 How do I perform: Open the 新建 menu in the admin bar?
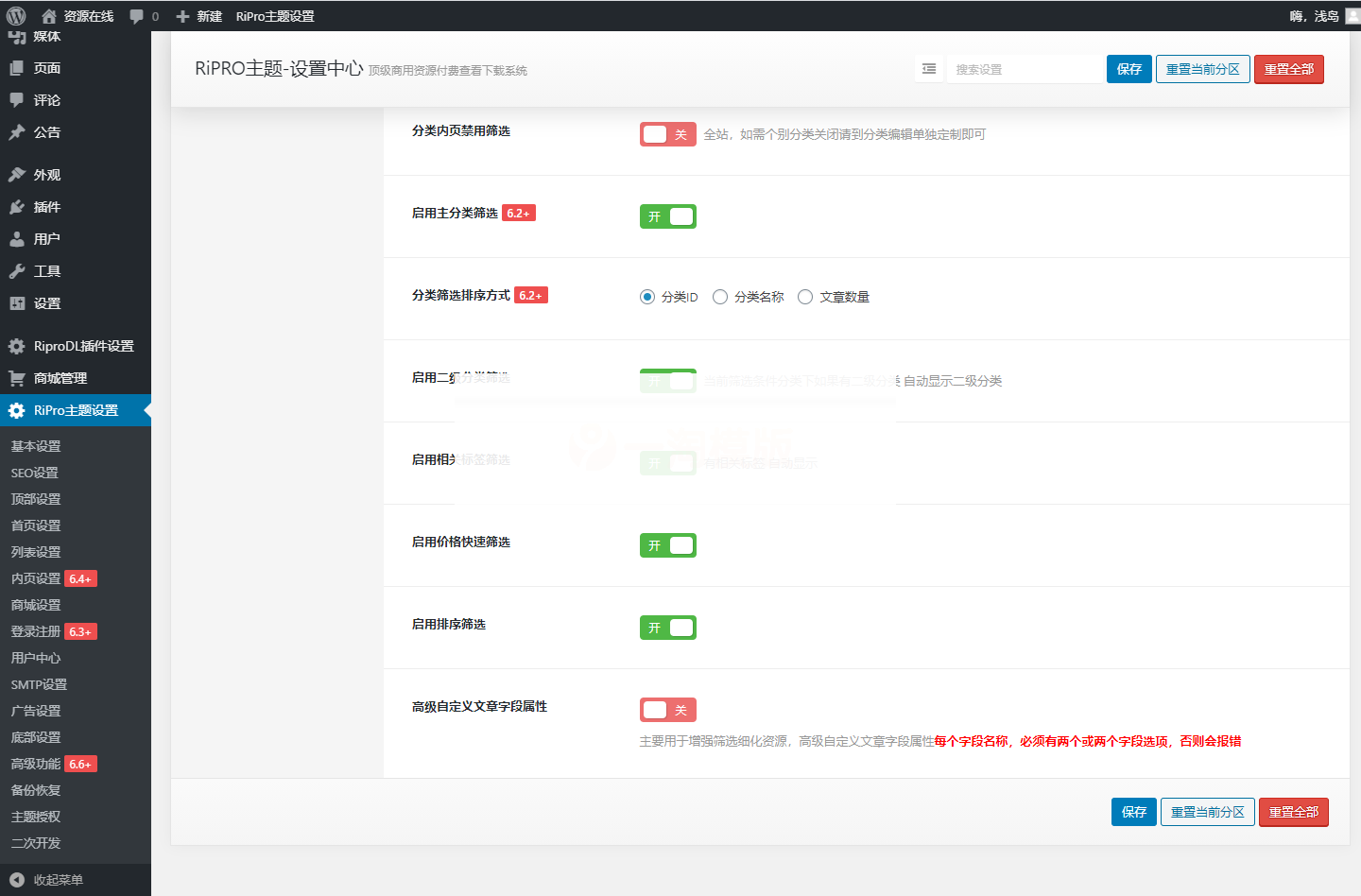[x=199, y=15]
